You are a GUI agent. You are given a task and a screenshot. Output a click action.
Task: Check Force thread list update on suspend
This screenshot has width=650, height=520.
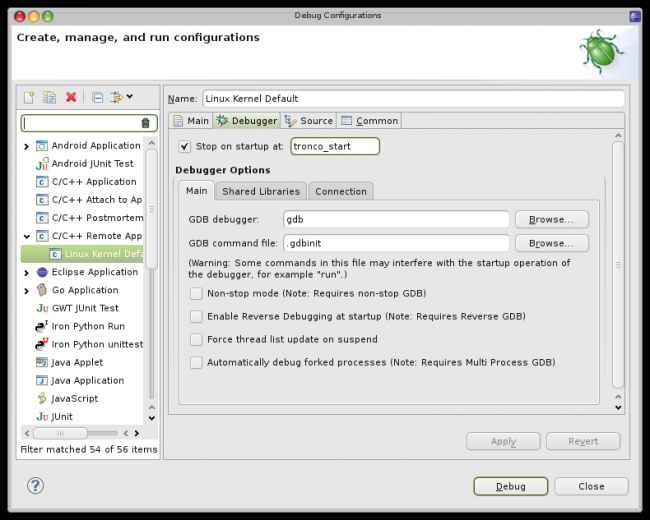[196, 340]
